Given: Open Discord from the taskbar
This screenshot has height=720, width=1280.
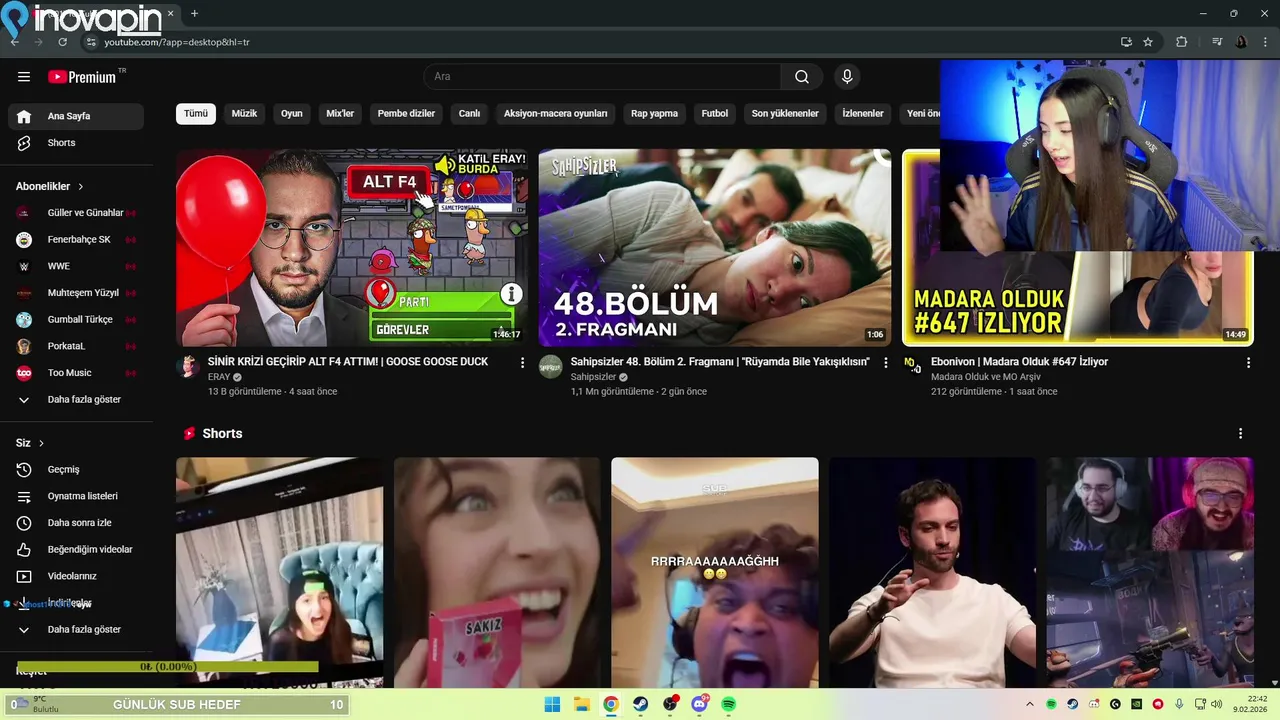Looking at the screenshot, I should click(x=699, y=704).
